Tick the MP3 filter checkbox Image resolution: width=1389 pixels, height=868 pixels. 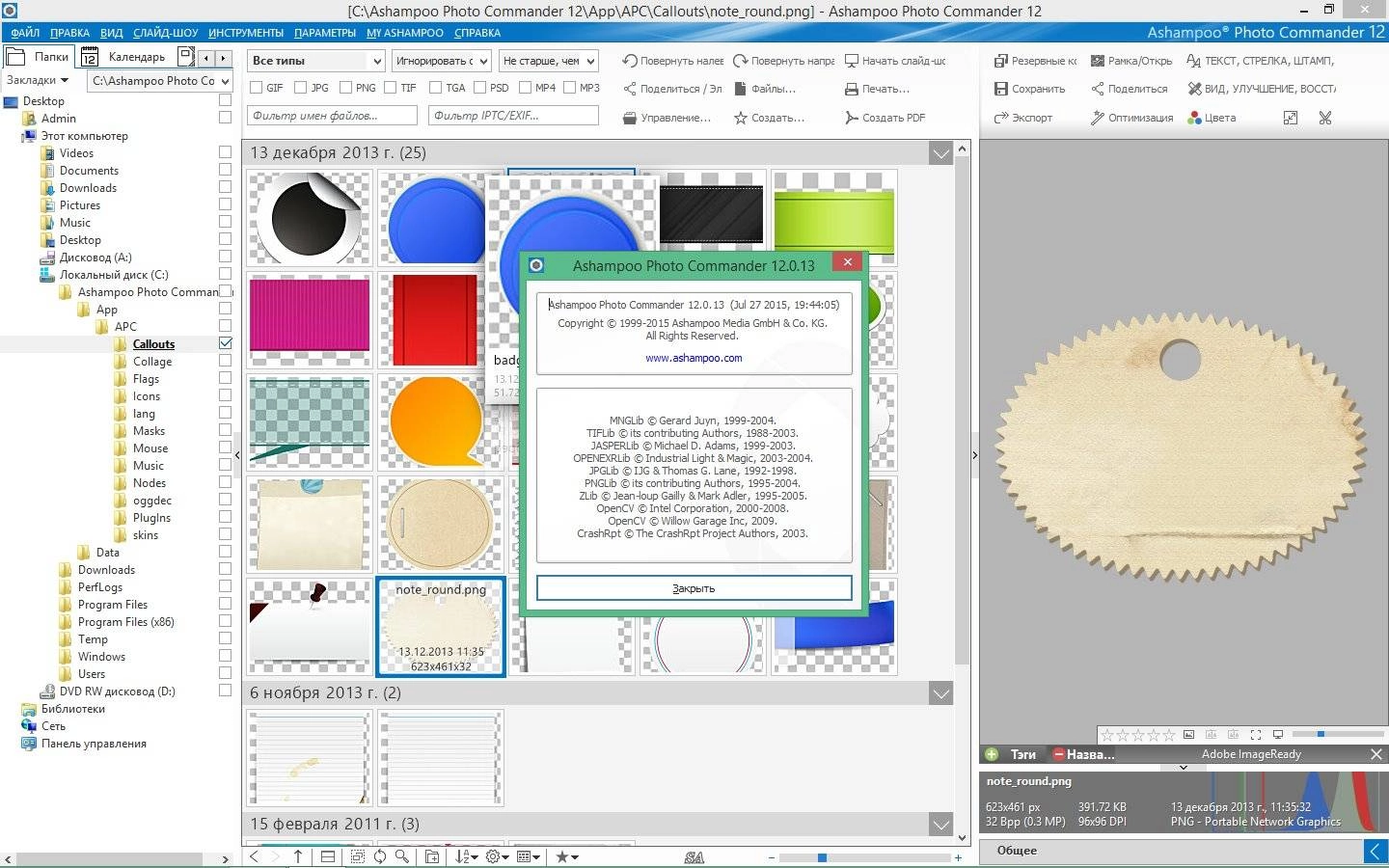tap(569, 88)
